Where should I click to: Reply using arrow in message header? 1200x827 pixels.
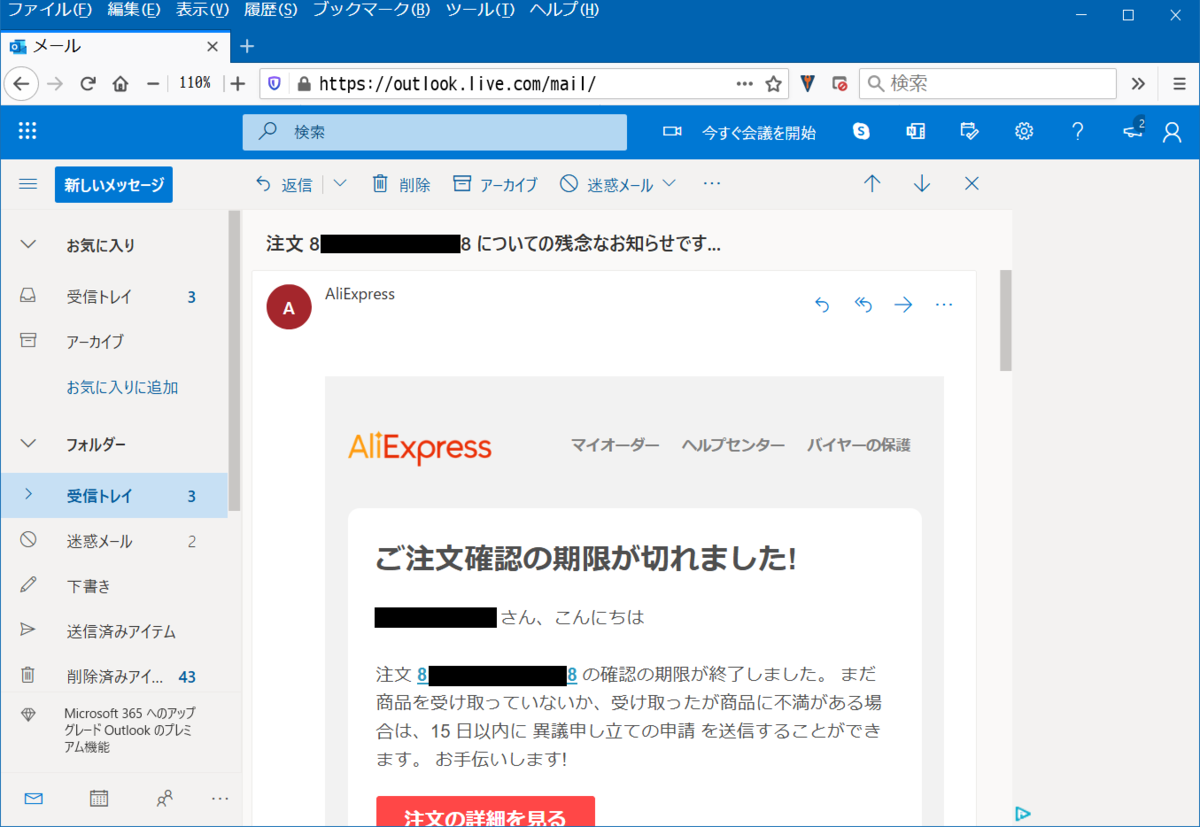(822, 305)
